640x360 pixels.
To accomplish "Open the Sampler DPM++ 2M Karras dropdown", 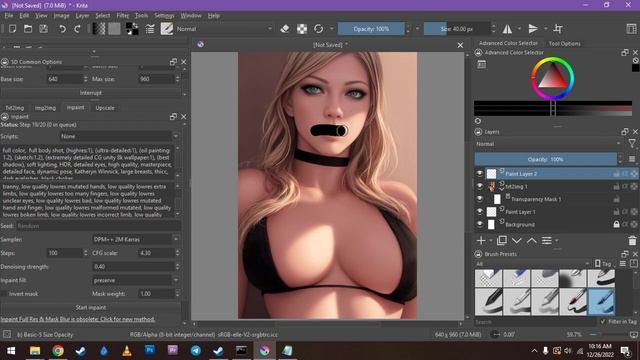I will 136,239.
